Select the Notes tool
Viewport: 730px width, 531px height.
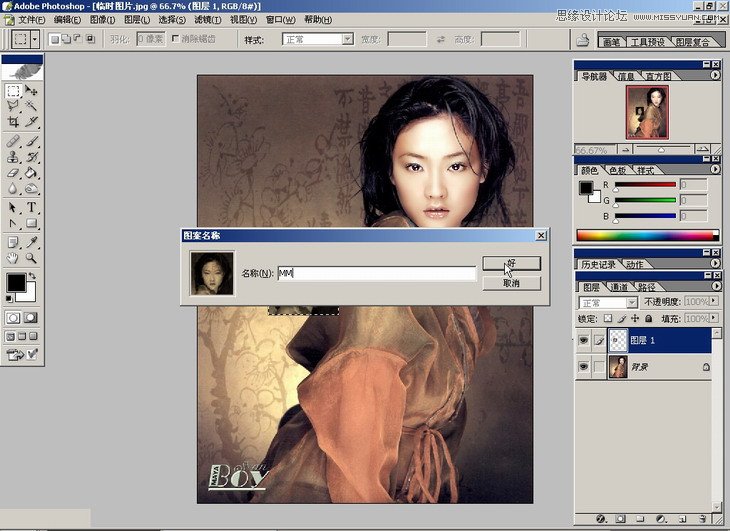(13, 242)
